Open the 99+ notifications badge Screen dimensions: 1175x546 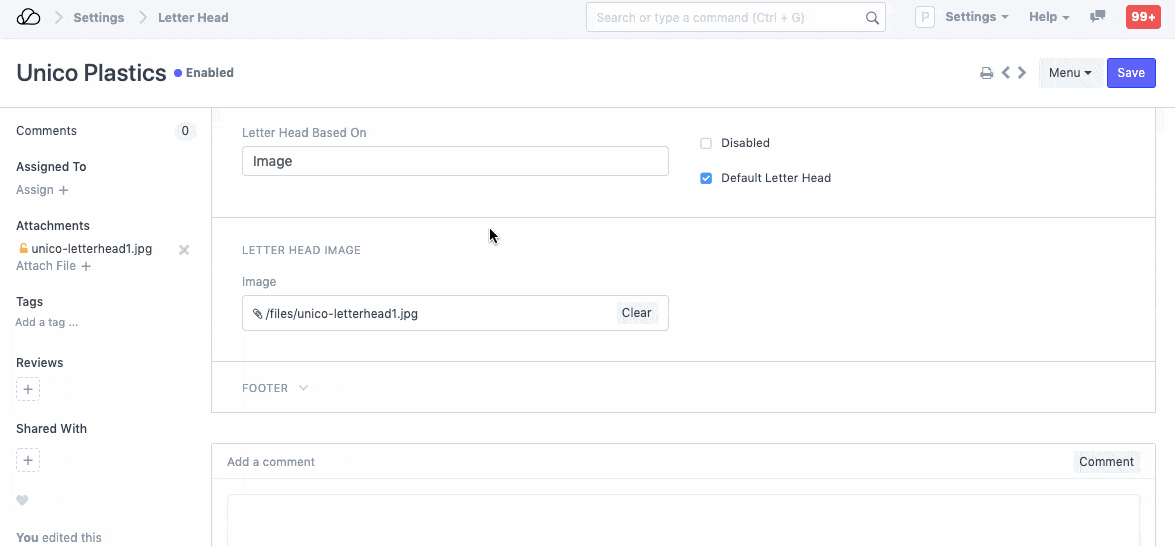point(1143,17)
